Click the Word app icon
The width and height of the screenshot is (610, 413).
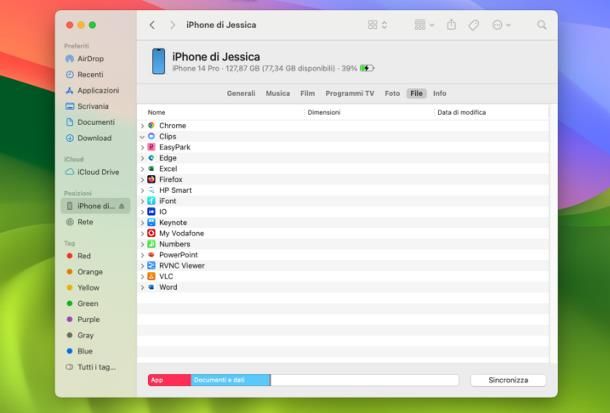coord(151,287)
